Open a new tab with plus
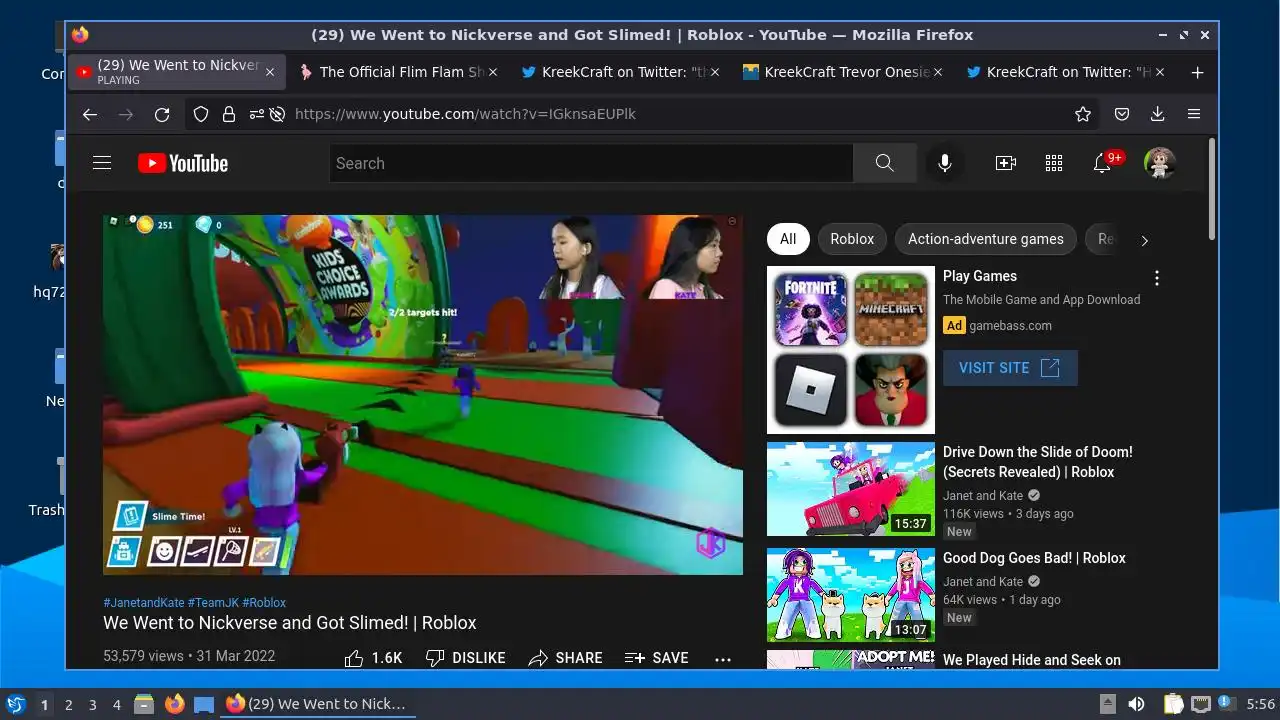This screenshot has height=720, width=1280. pyautogui.click(x=1197, y=72)
